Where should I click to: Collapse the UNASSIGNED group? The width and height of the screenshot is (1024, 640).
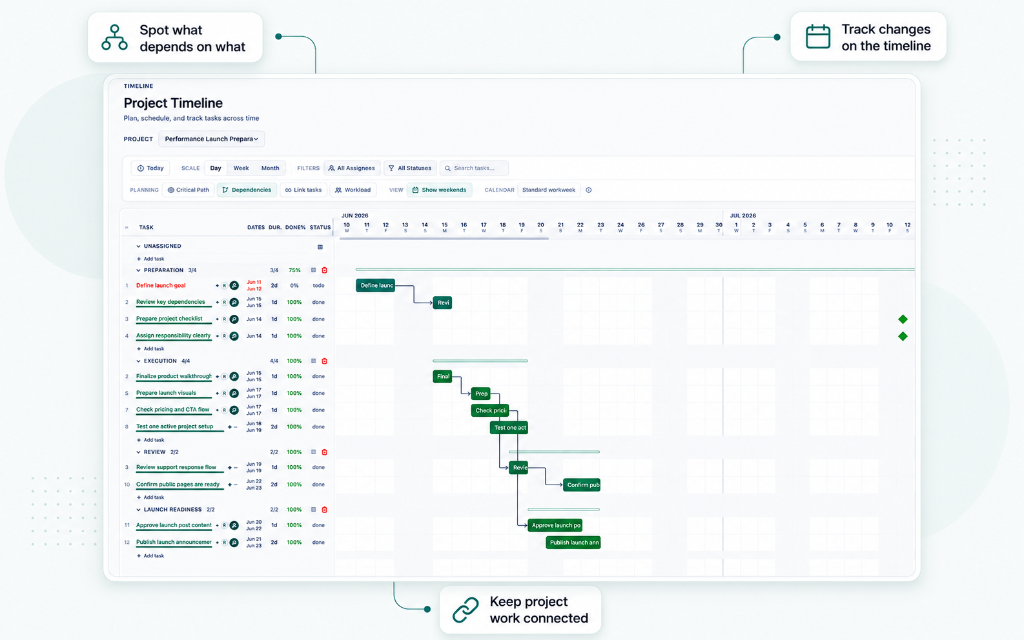click(x=138, y=247)
